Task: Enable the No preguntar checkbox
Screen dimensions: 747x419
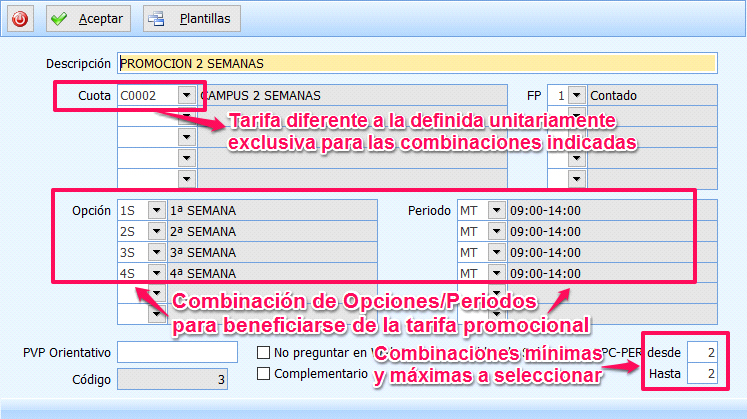Action: coord(264,353)
